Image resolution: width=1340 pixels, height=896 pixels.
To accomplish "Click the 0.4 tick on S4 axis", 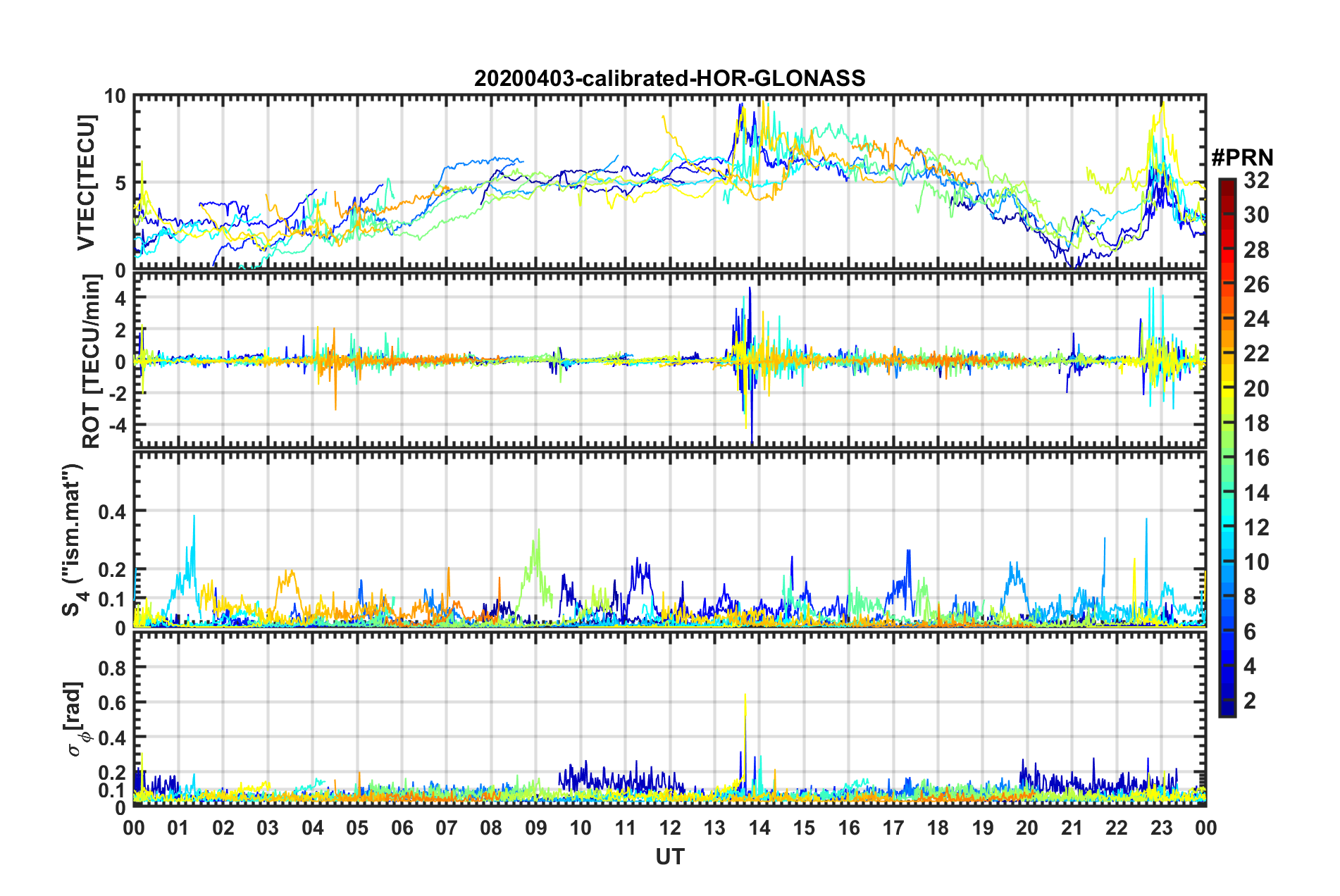I will pyautogui.click(x=112, y=511).
